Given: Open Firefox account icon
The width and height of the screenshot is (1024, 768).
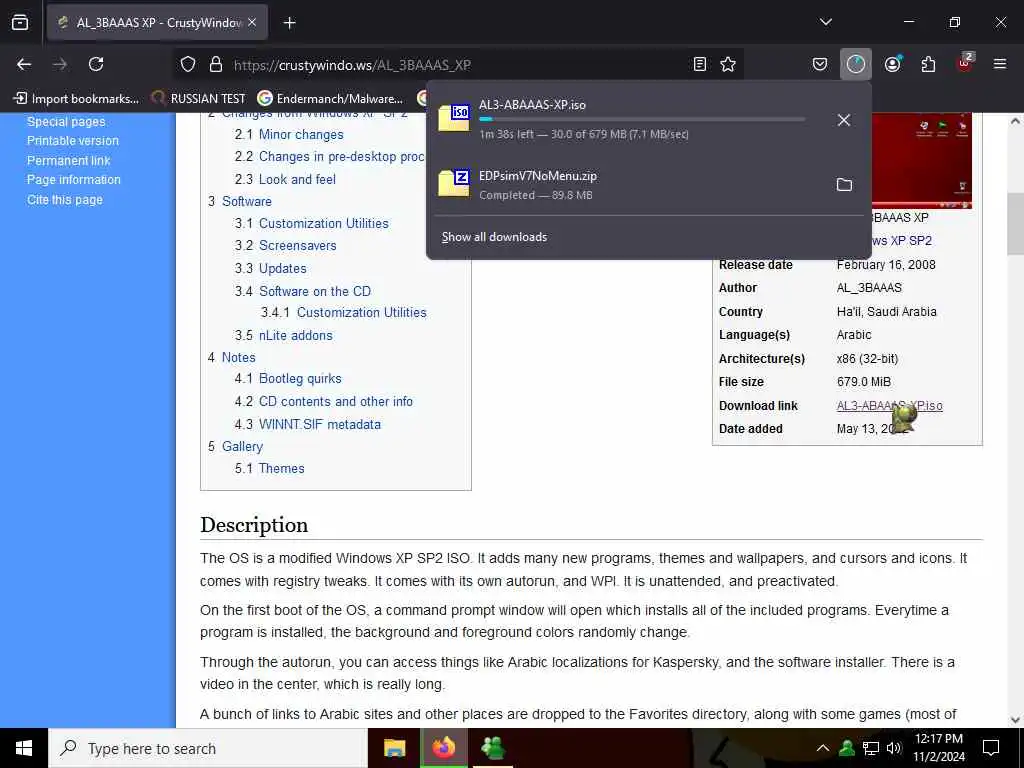Looking at the screenshot, I should (892, 64).
